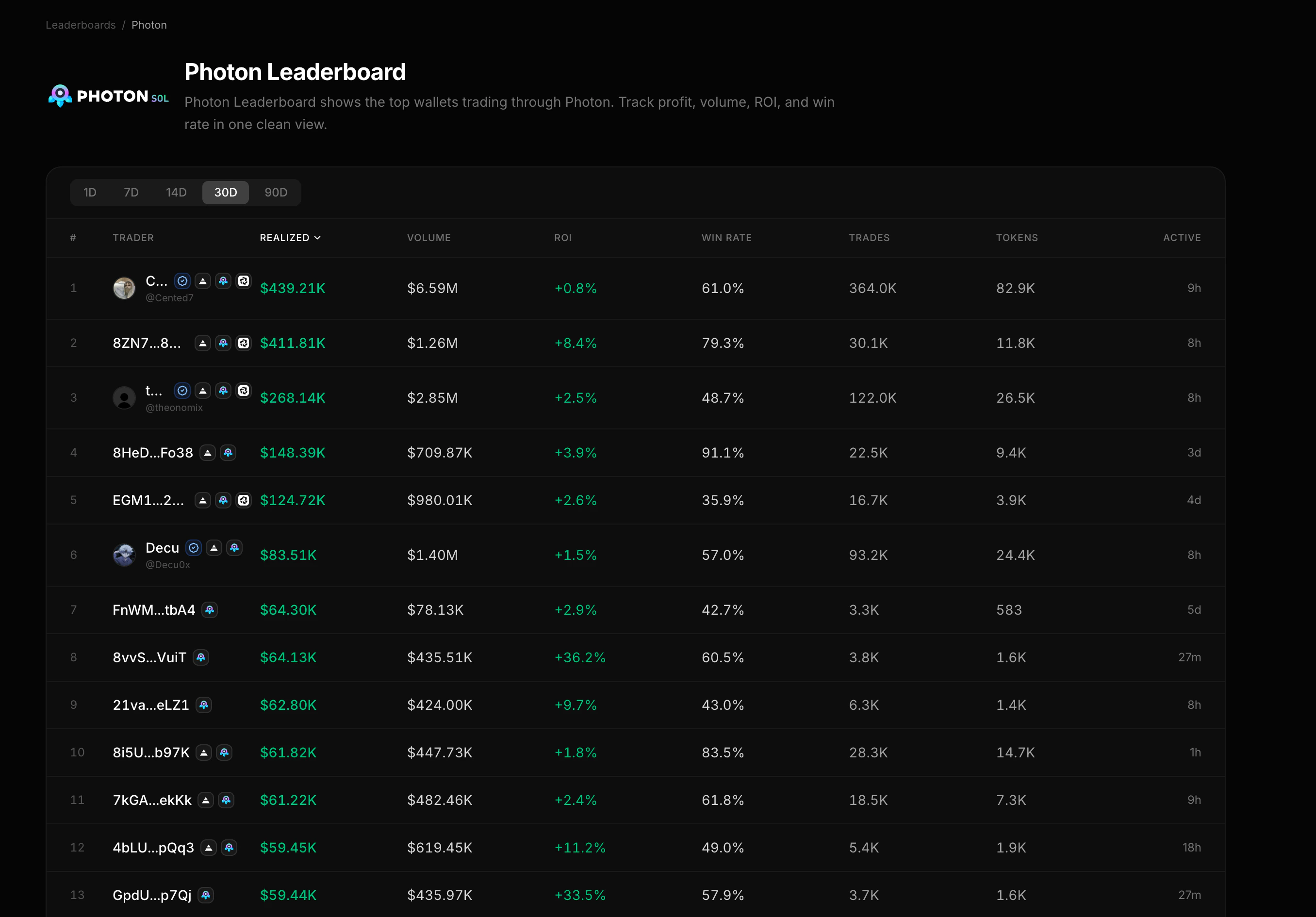1316x917 pixels.
Task: Click the swirl badge beside 8ZN7...8...
Action: (244, 343)
